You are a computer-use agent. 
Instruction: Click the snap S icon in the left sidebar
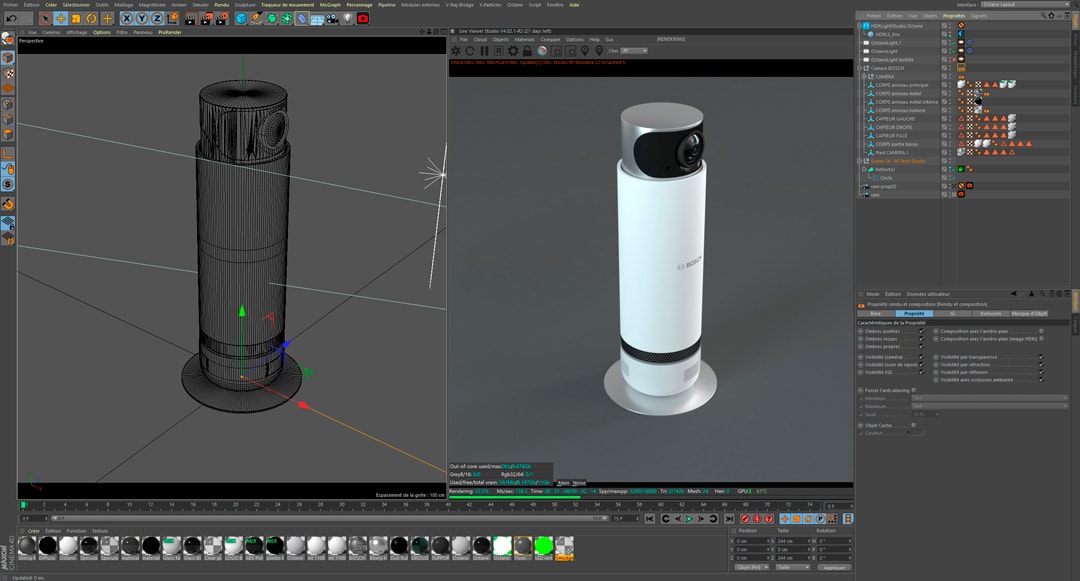(8, 184)
